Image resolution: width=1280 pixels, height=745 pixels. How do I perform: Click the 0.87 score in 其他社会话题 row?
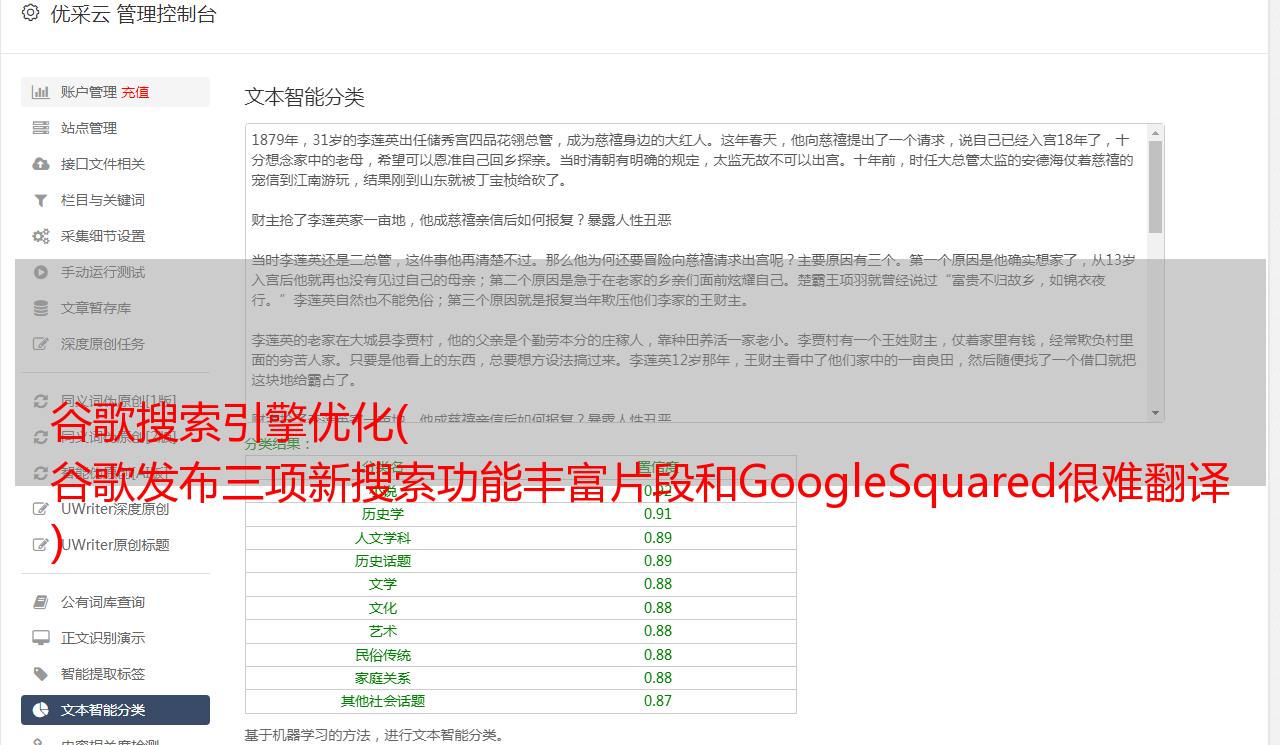point(658,701)
